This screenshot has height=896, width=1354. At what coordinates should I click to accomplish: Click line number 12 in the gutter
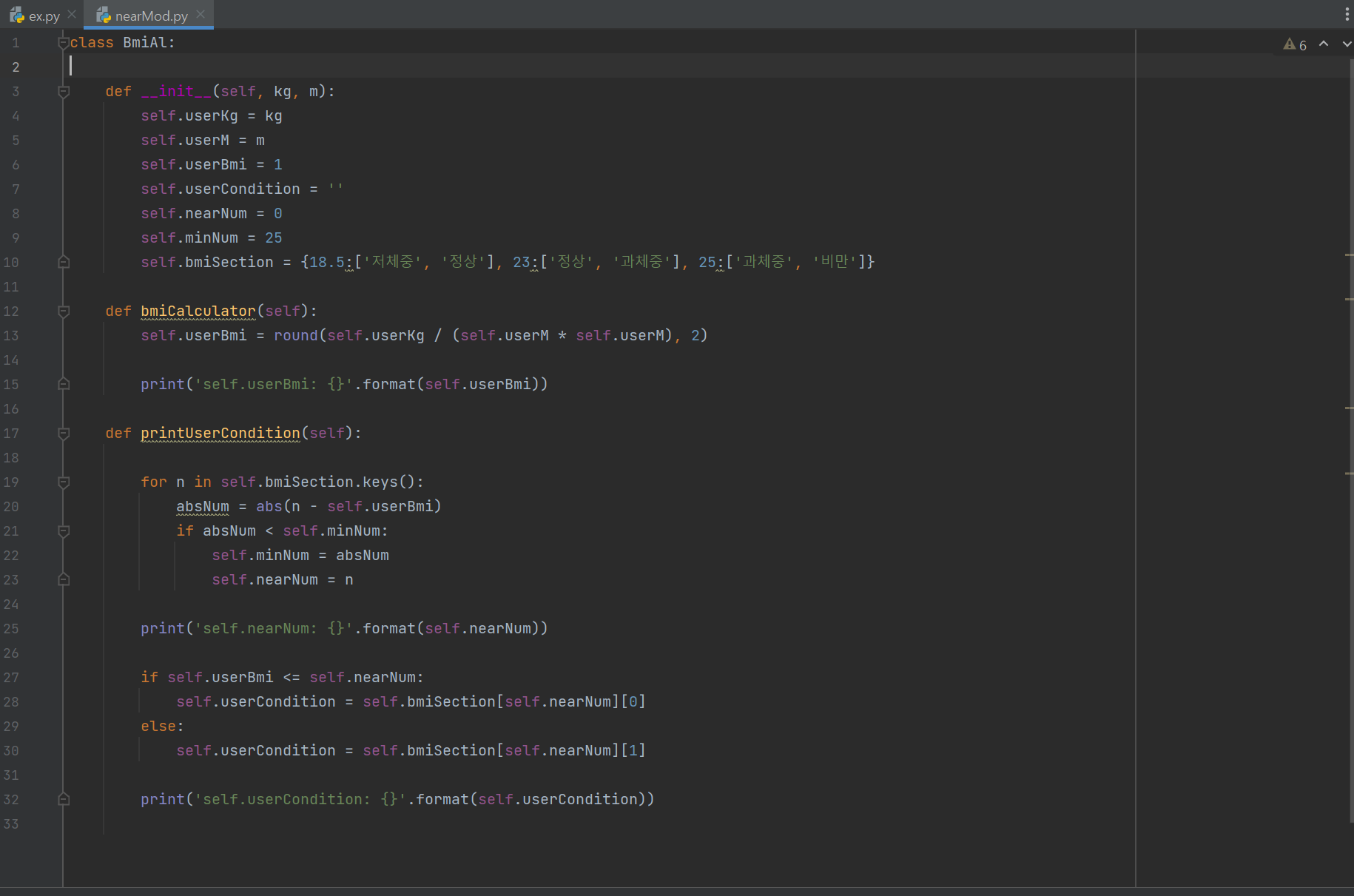[11, 311]
